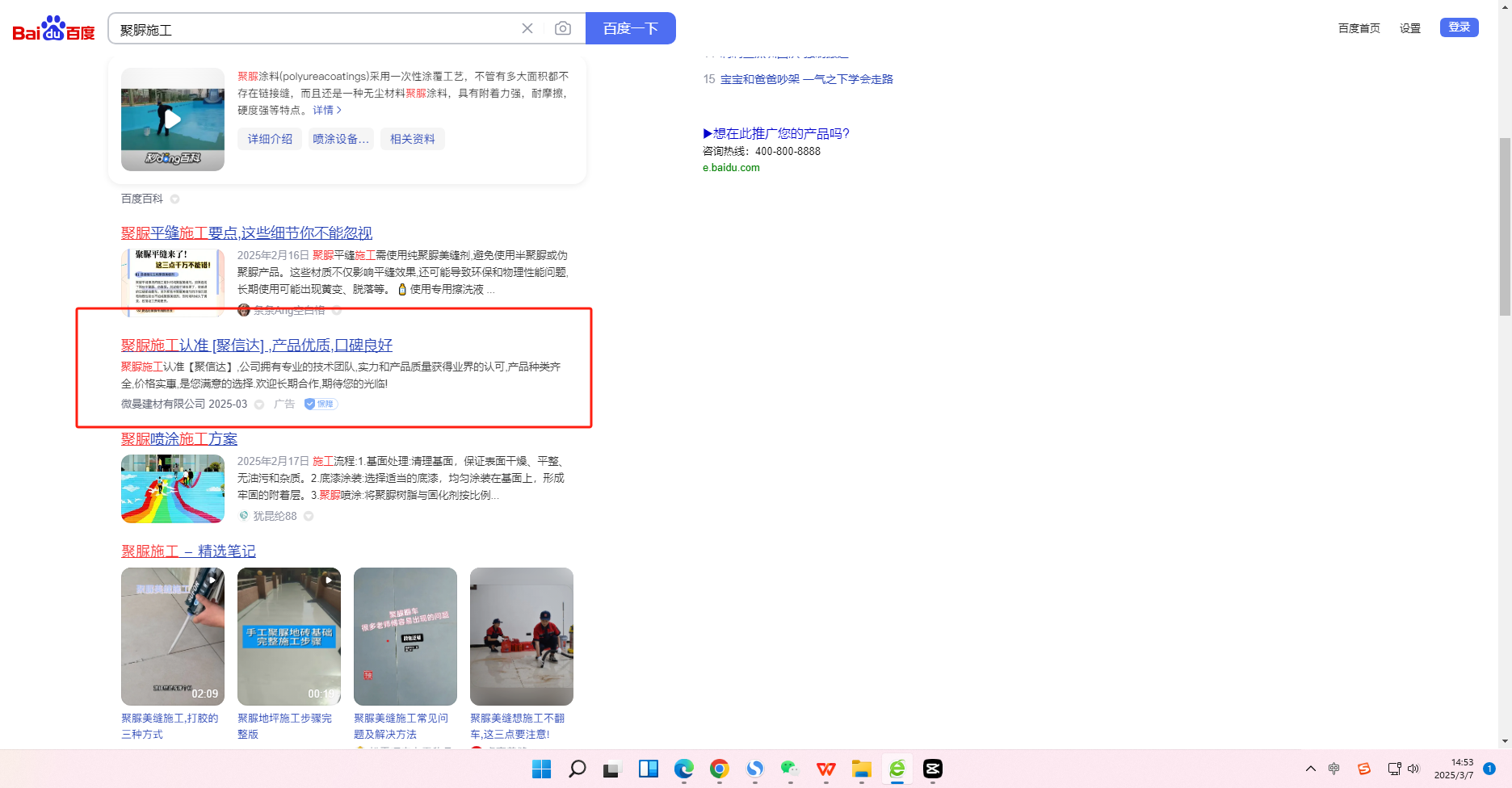This screenshot has width=1512, height=788.
Task: Click Sogou input tray icon
Action: 1364,769
